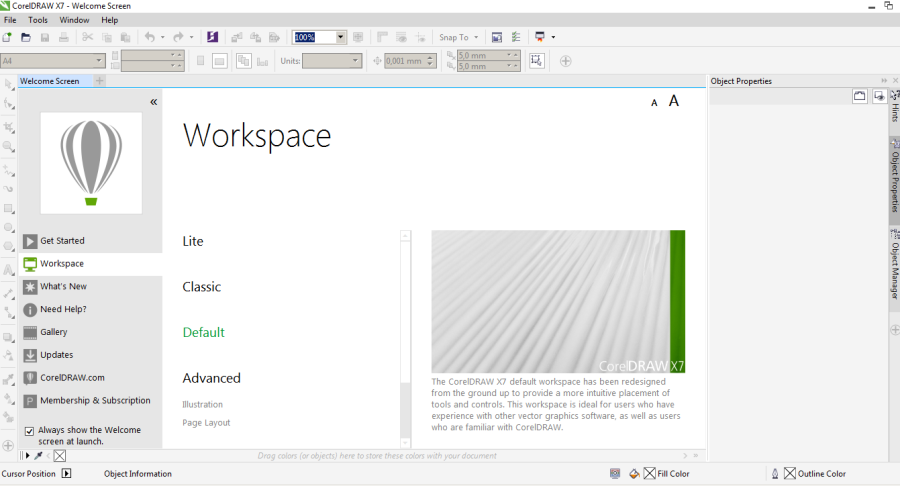Screen dimensions: 900x486
Task: Click the Paste clipboard icon
Action: coord(125,37)
